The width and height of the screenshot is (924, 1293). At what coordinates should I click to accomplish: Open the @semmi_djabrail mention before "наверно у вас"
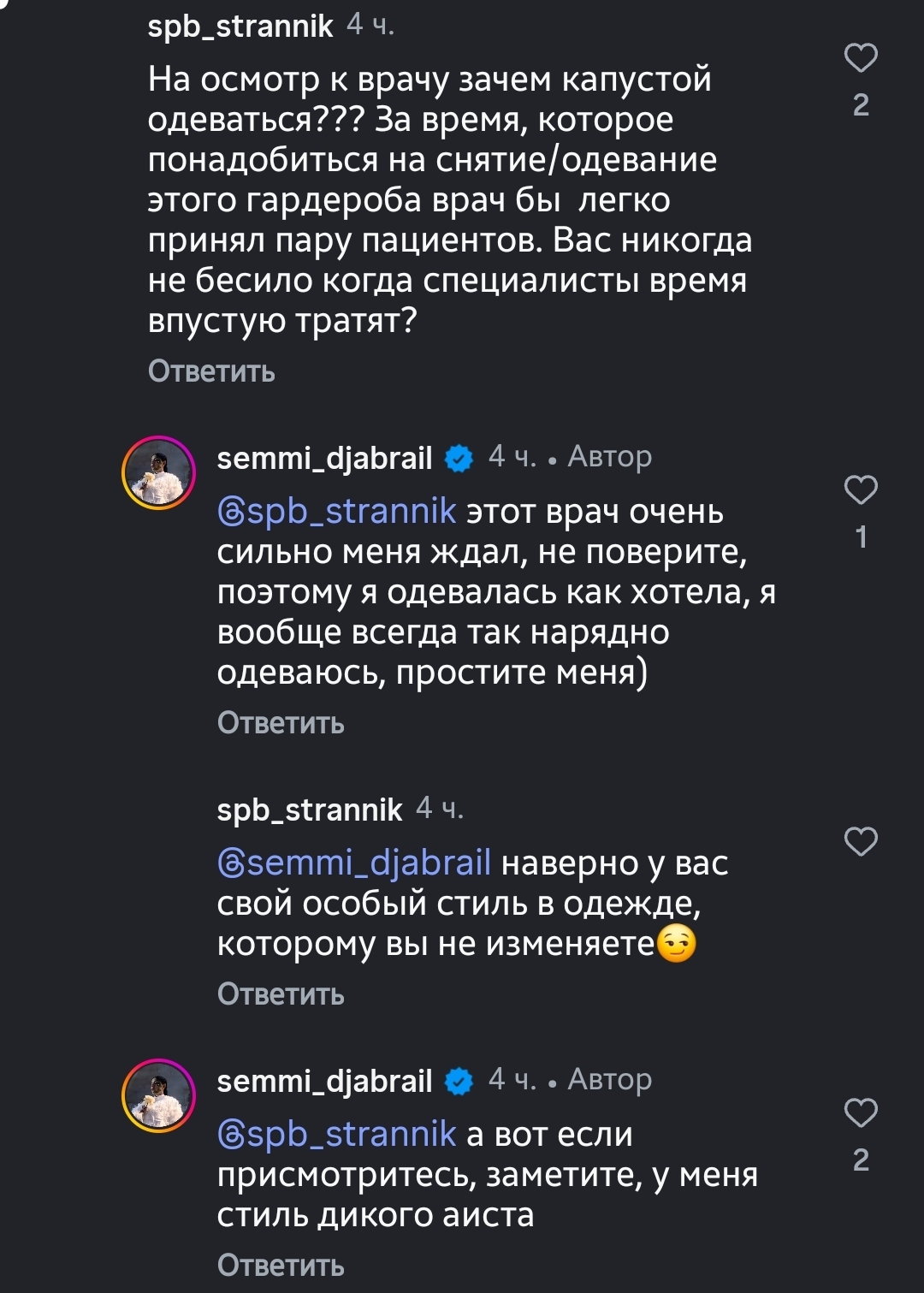[354, 863]
